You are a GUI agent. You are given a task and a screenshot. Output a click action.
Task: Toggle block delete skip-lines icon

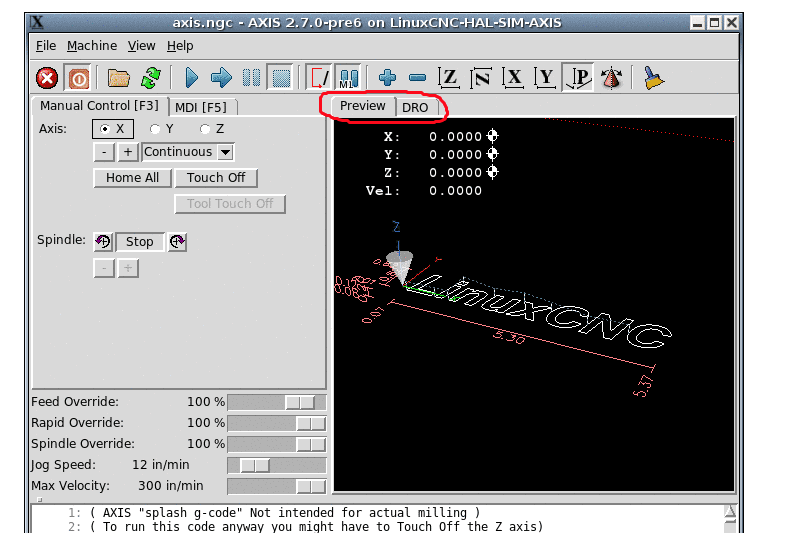click(x=320, y=78)
